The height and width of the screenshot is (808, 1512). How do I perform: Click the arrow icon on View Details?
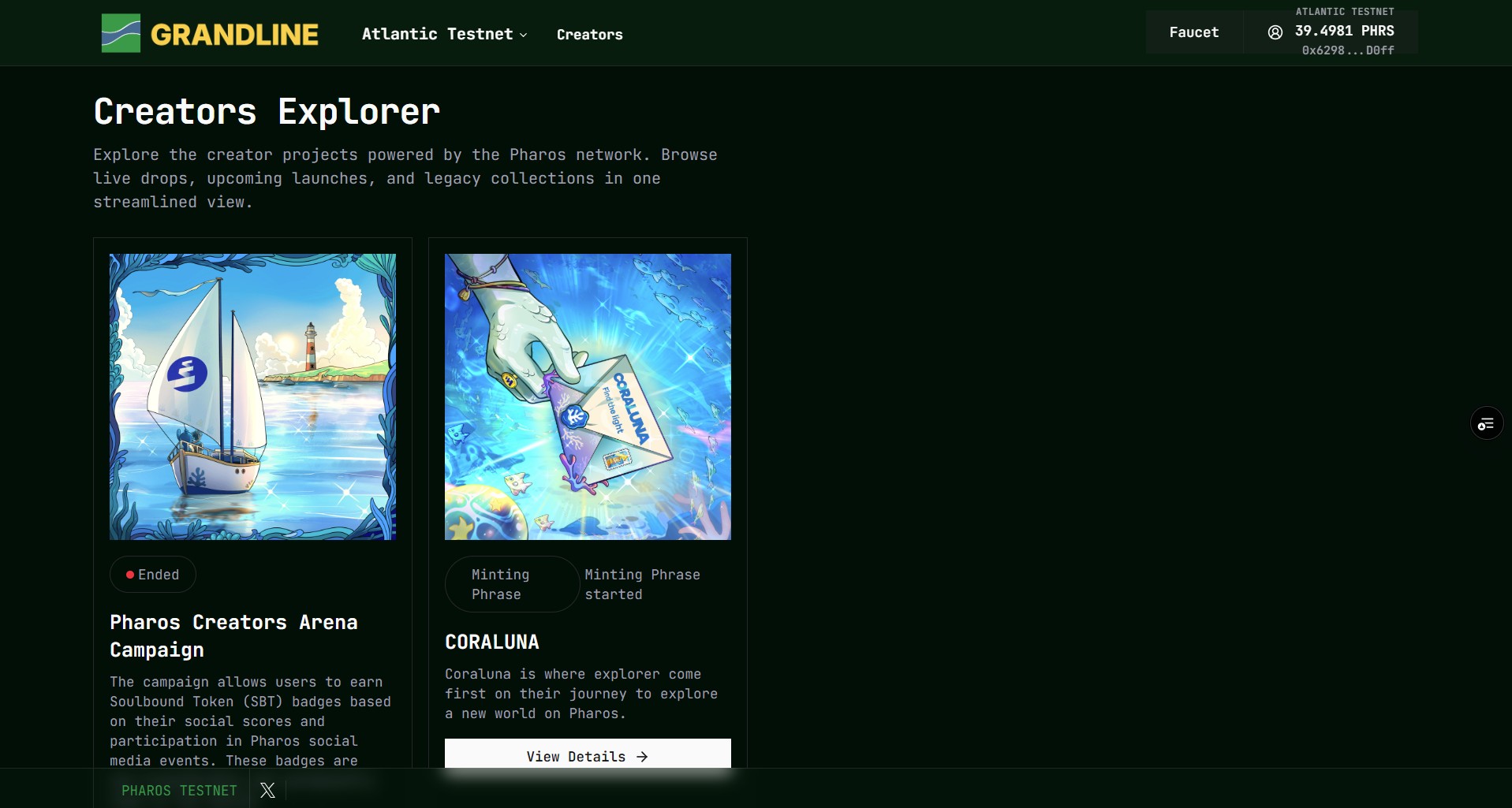tap(642, 757)
